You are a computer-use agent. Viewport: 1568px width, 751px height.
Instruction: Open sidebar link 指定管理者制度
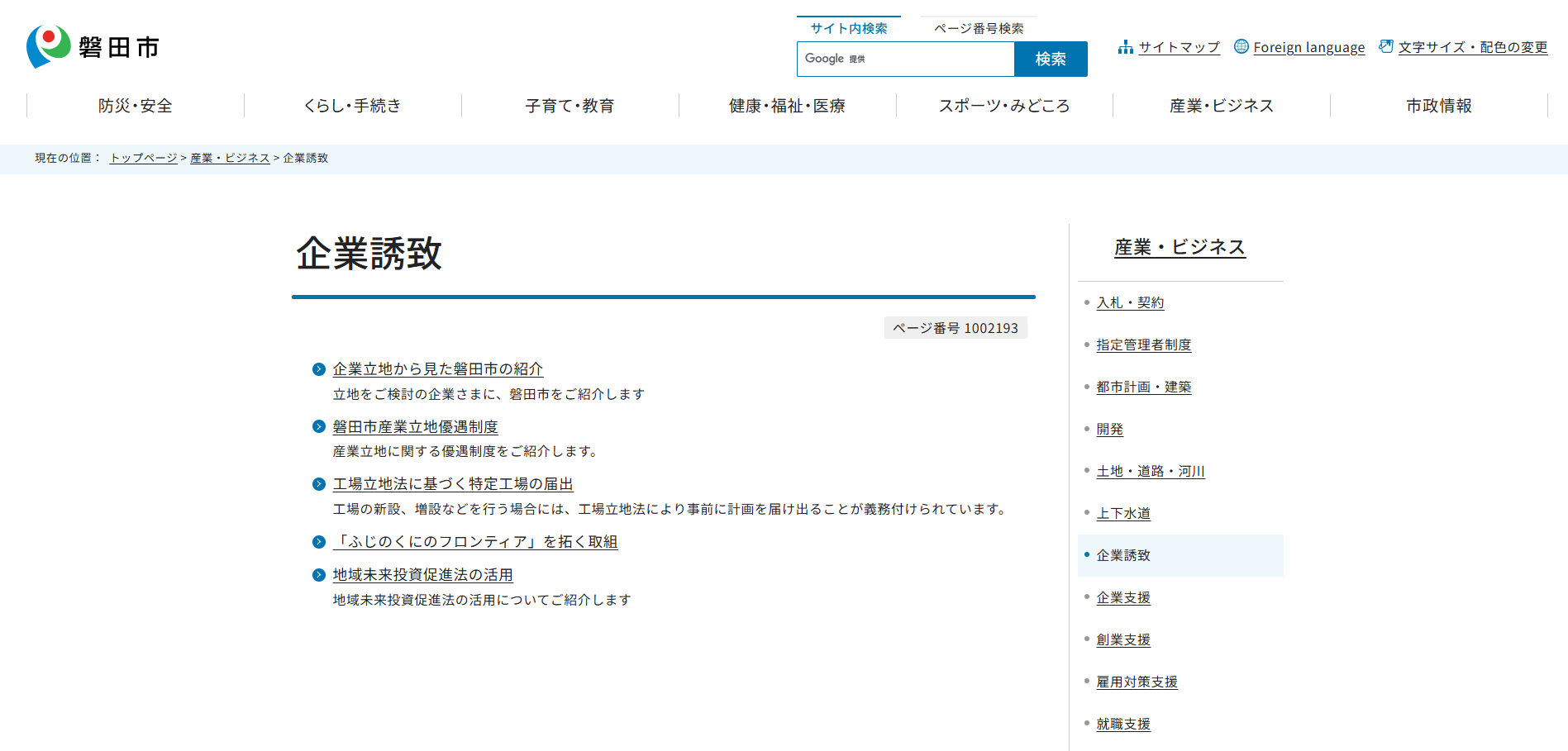pyautogui.click(x=1144, y=345)
